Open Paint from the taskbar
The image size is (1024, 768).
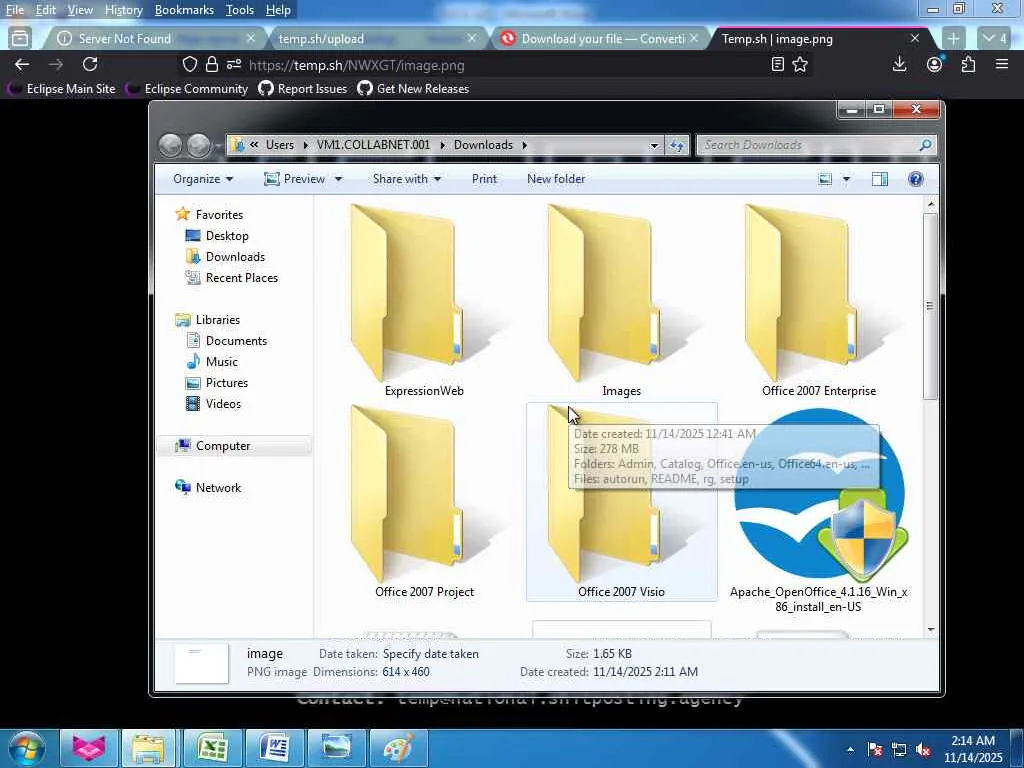[398, 748]
